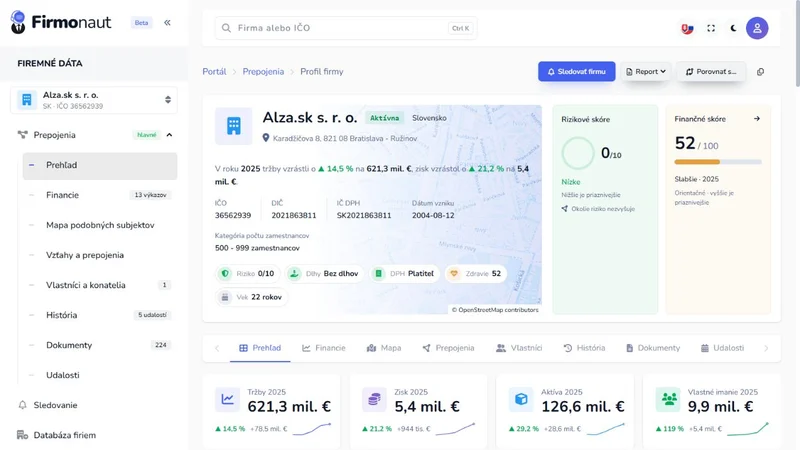Toggle dark mode moon icon
Image resolution: width=800 pixels, height=450 pixels.
[734, 28]
